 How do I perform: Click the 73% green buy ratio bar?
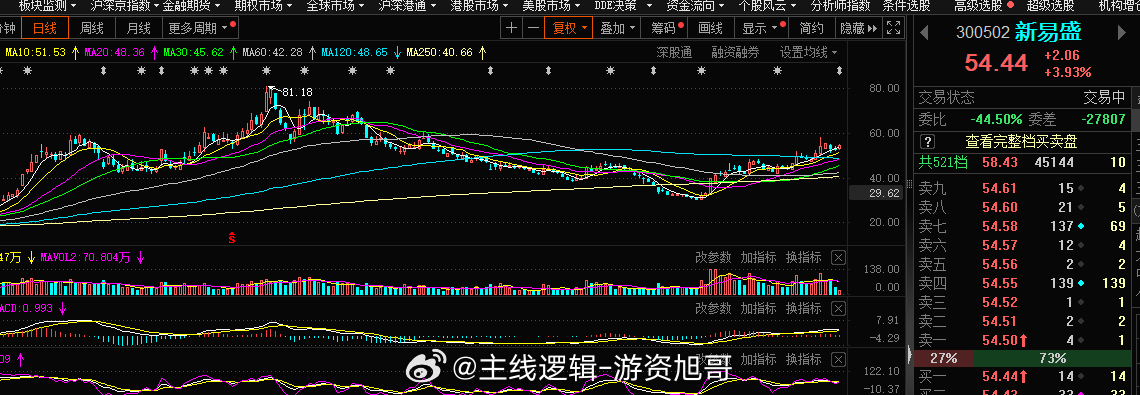(x=1052, y=358)
